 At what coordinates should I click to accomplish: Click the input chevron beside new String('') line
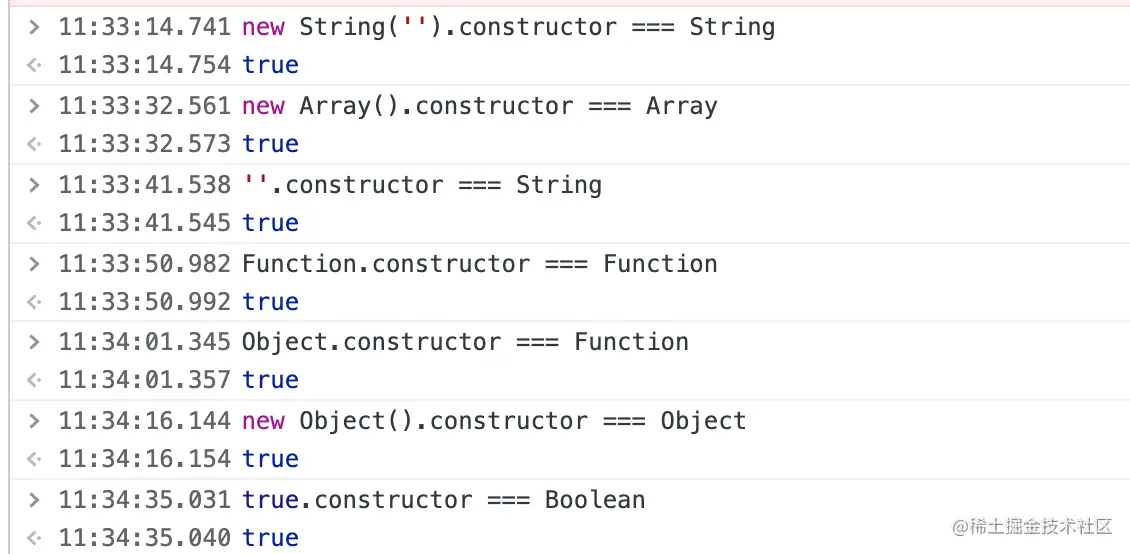pyautogui.click(x=34, y=27)
